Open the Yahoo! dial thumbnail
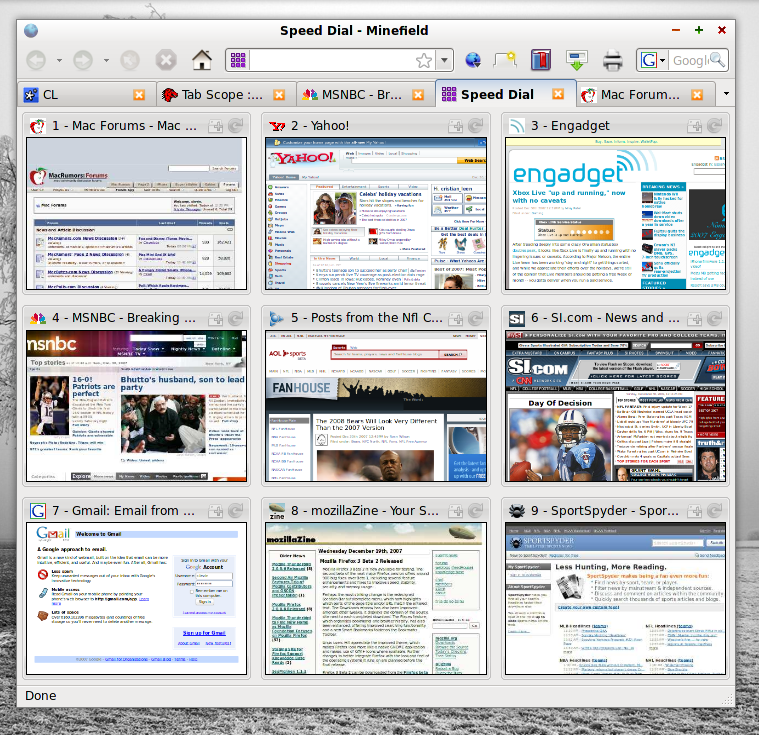Image resolution: width=759 pixels, height=735 pixels. [376, 214]
